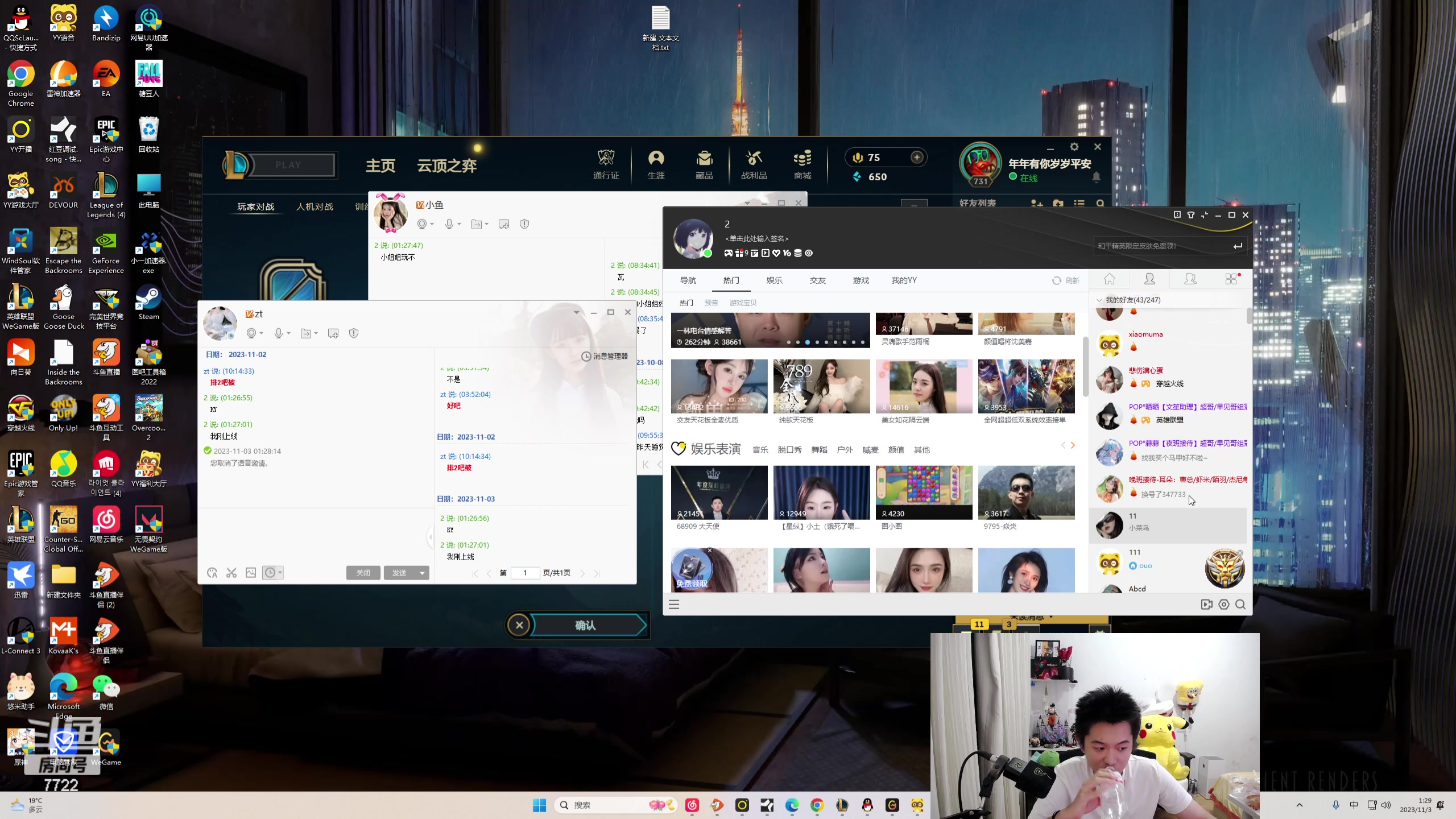Open 战利品 in the League client
1456x819 pixels.
click(x=754, y=164)
